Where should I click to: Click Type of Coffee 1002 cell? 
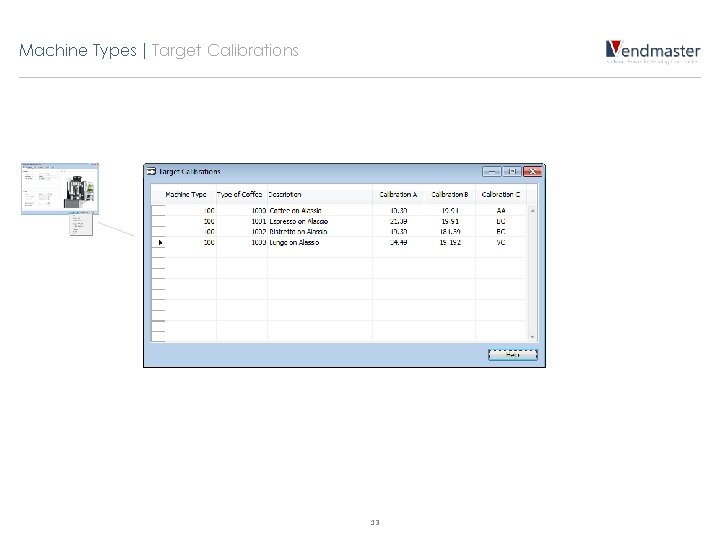point(242,231)
